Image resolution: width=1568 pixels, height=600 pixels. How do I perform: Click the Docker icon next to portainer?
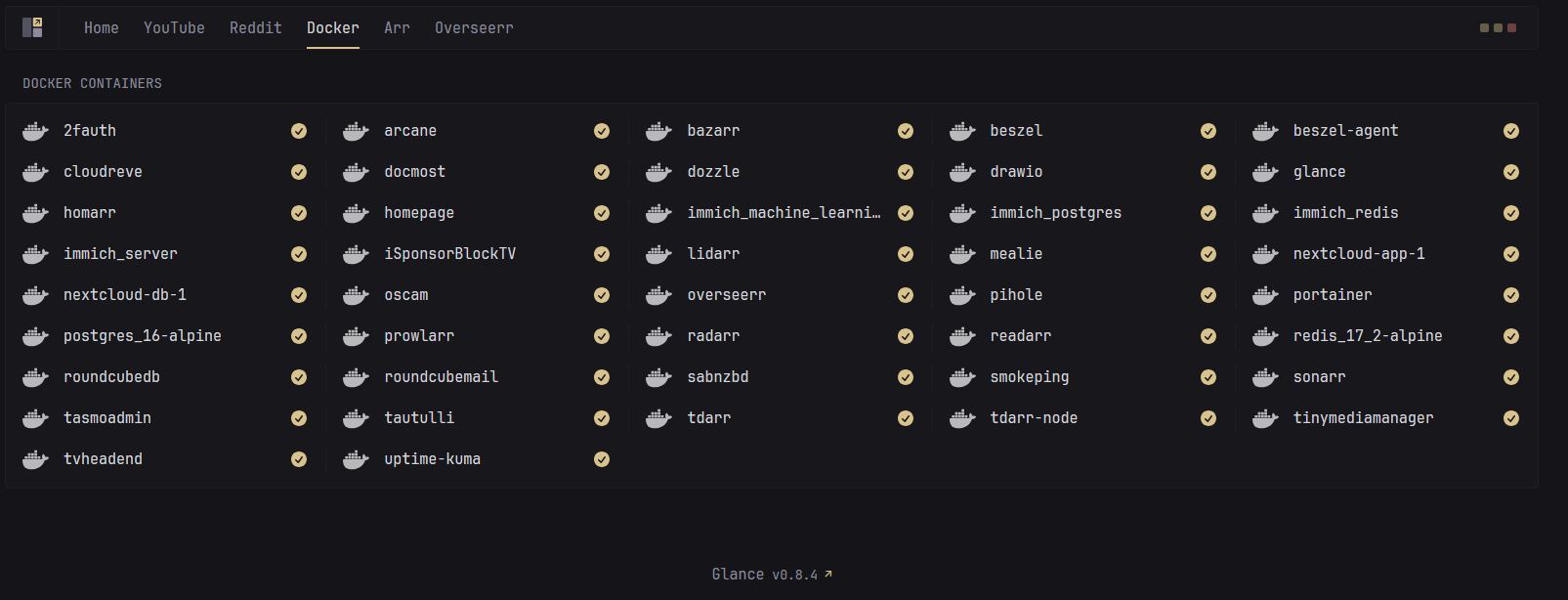point(1265,295)
